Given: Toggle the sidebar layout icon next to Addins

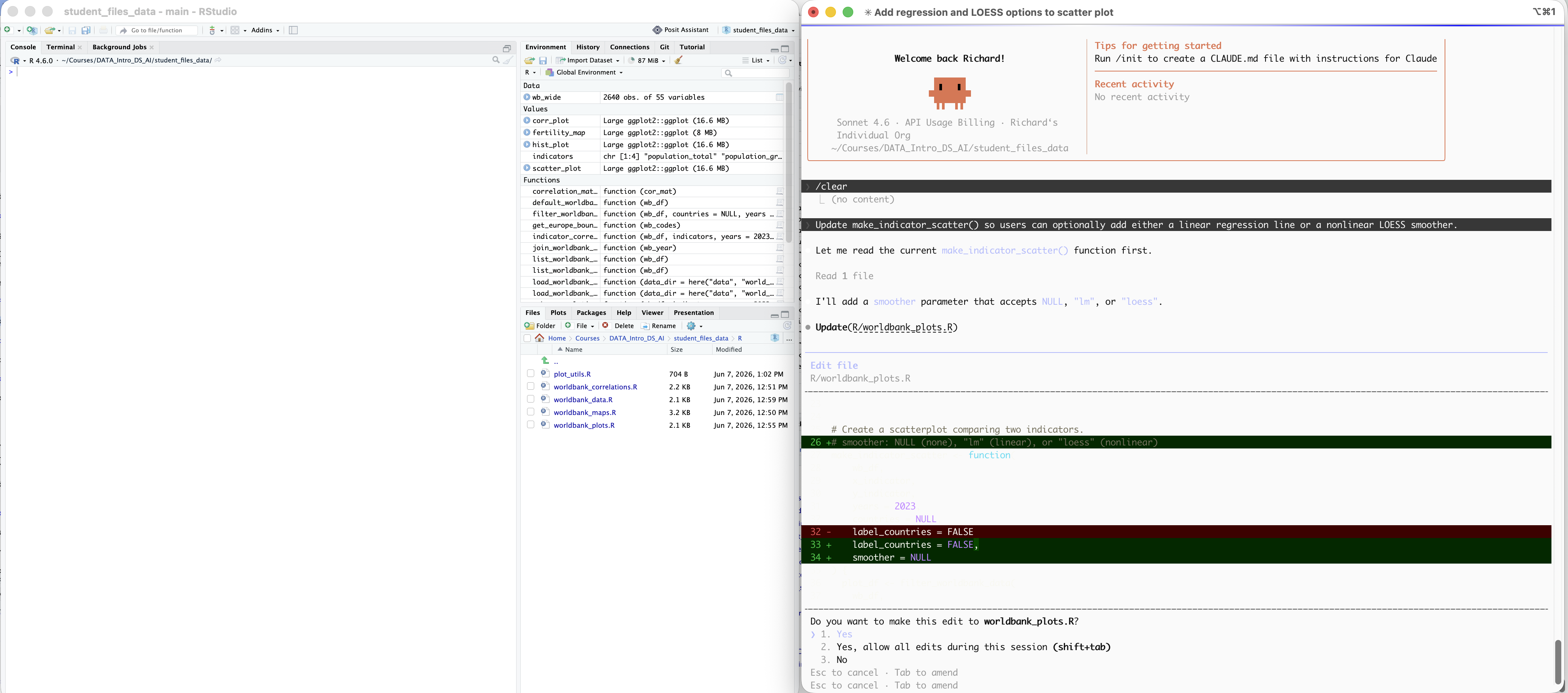Looking at the screenshot, I should [x=293, y=30].
